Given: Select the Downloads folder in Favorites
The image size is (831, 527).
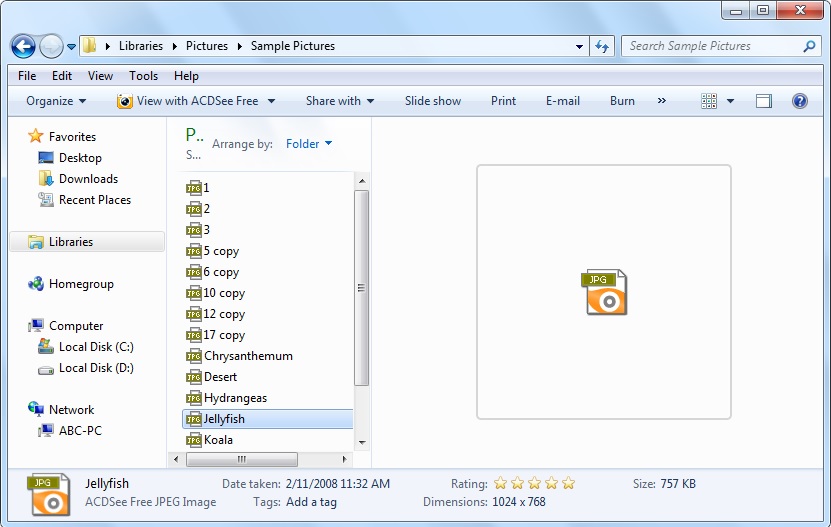Looking at the screenshot, I should (88, 179).
